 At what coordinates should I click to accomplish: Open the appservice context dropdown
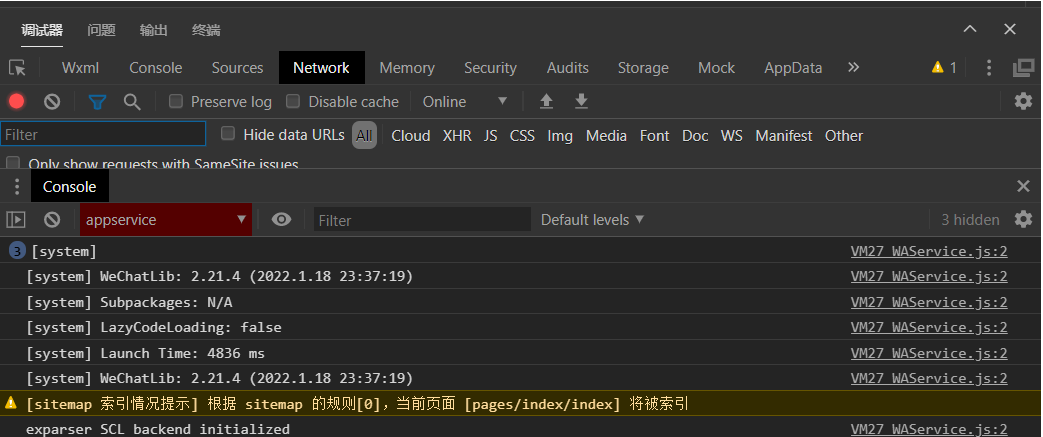166,219
